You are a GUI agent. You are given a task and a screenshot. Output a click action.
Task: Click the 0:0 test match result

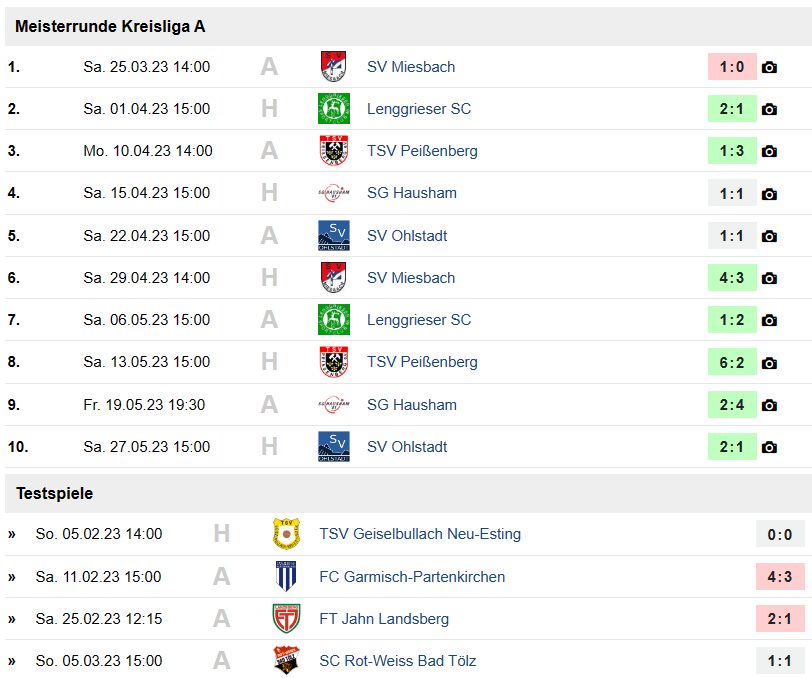coord(780,534)
